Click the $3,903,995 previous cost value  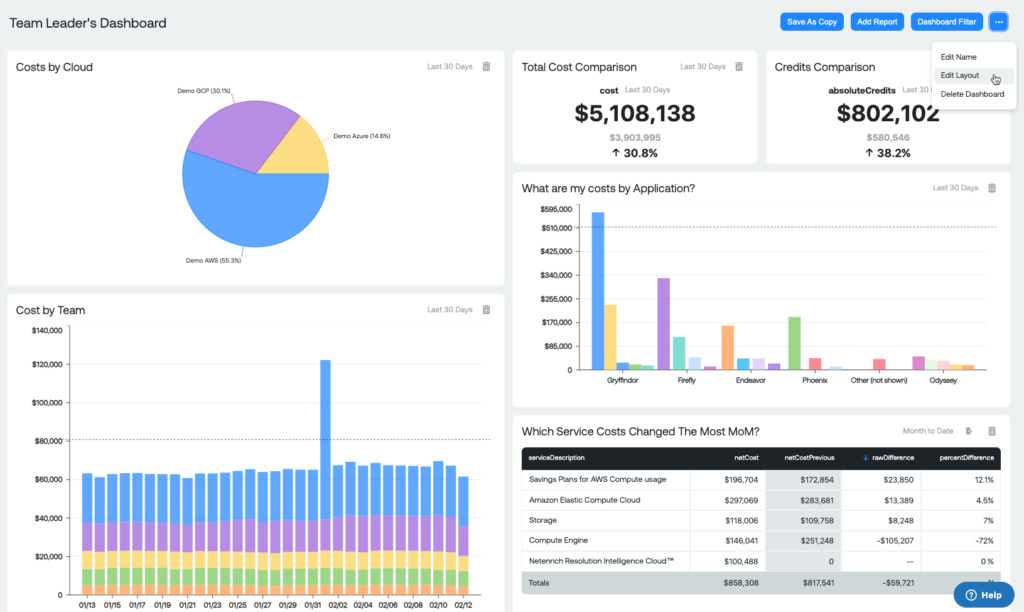click(635, 137)
